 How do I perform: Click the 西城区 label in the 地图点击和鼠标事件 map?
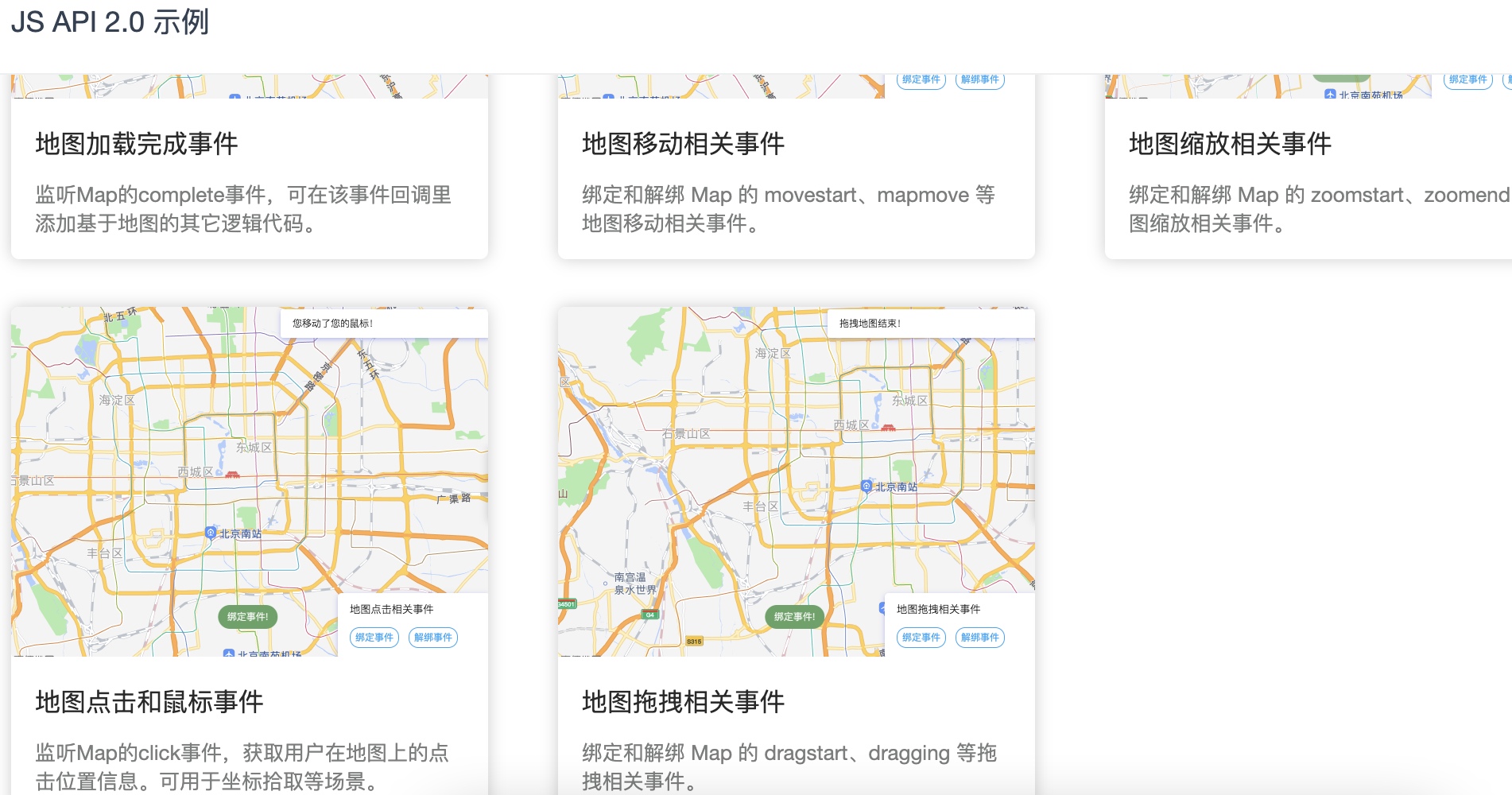coord(196,472)
